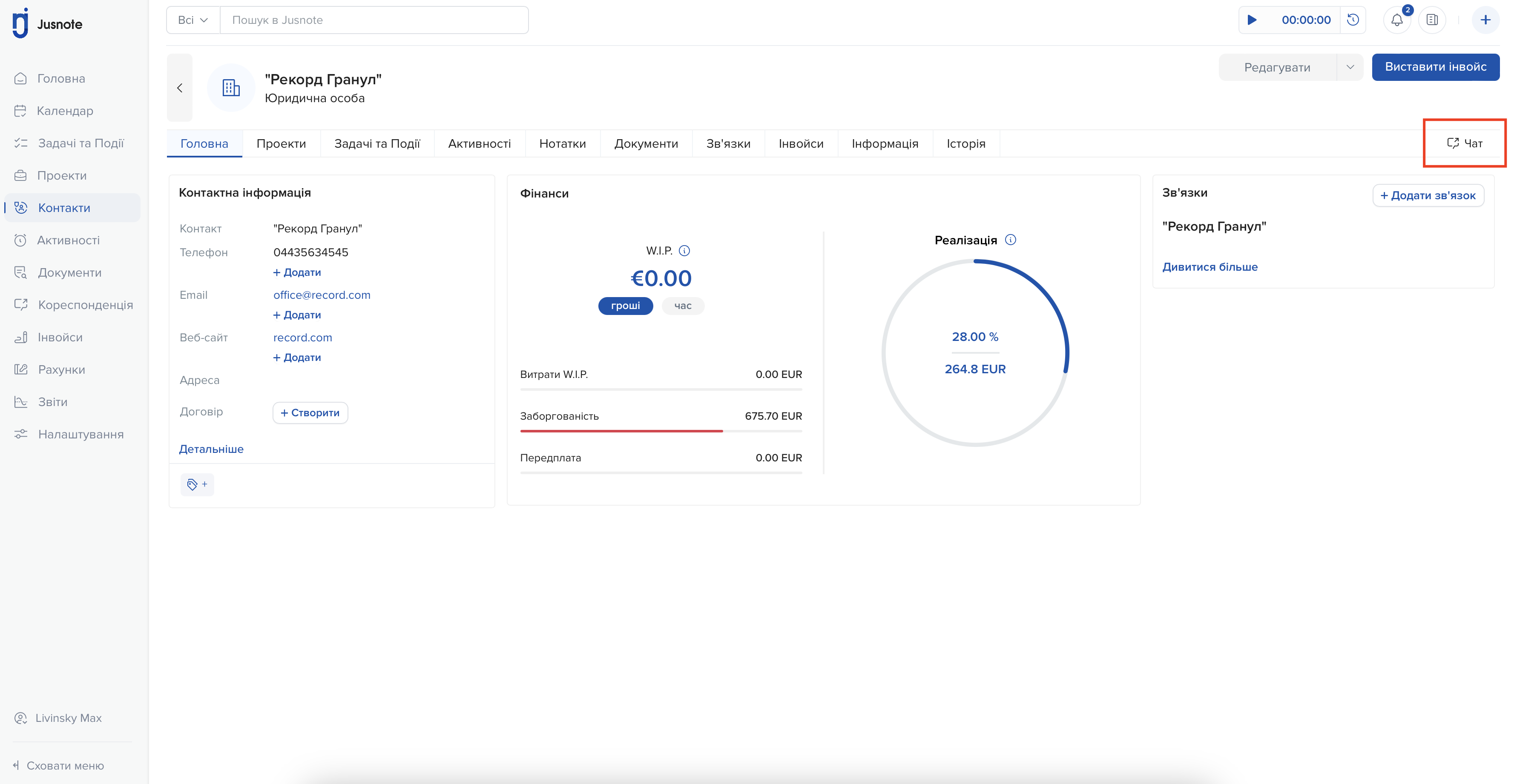
Task: Click the Детальніше link
Action: (211, 449)
